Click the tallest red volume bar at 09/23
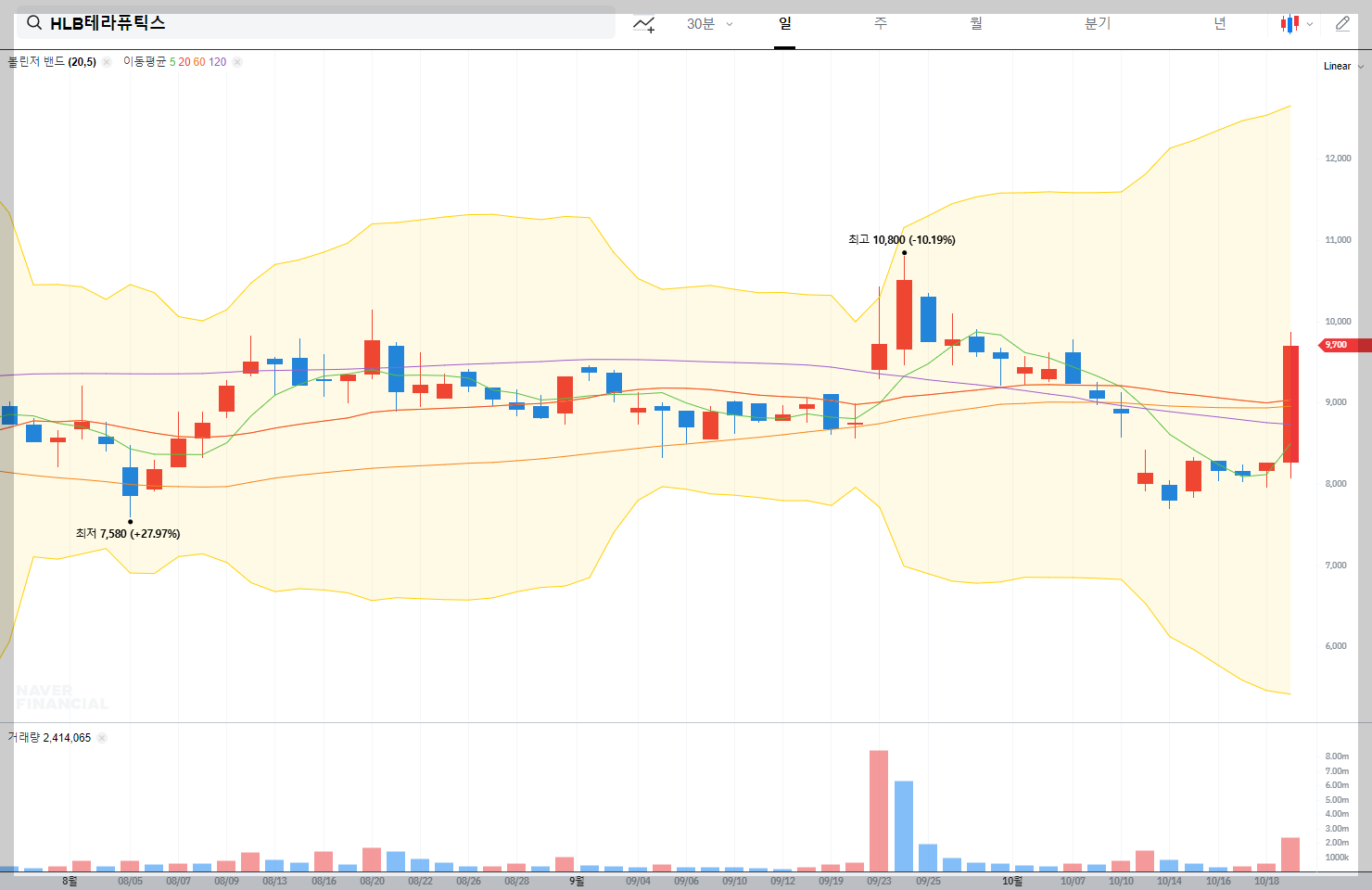This screenshot has height=890, width=1372. coord(879,811)
